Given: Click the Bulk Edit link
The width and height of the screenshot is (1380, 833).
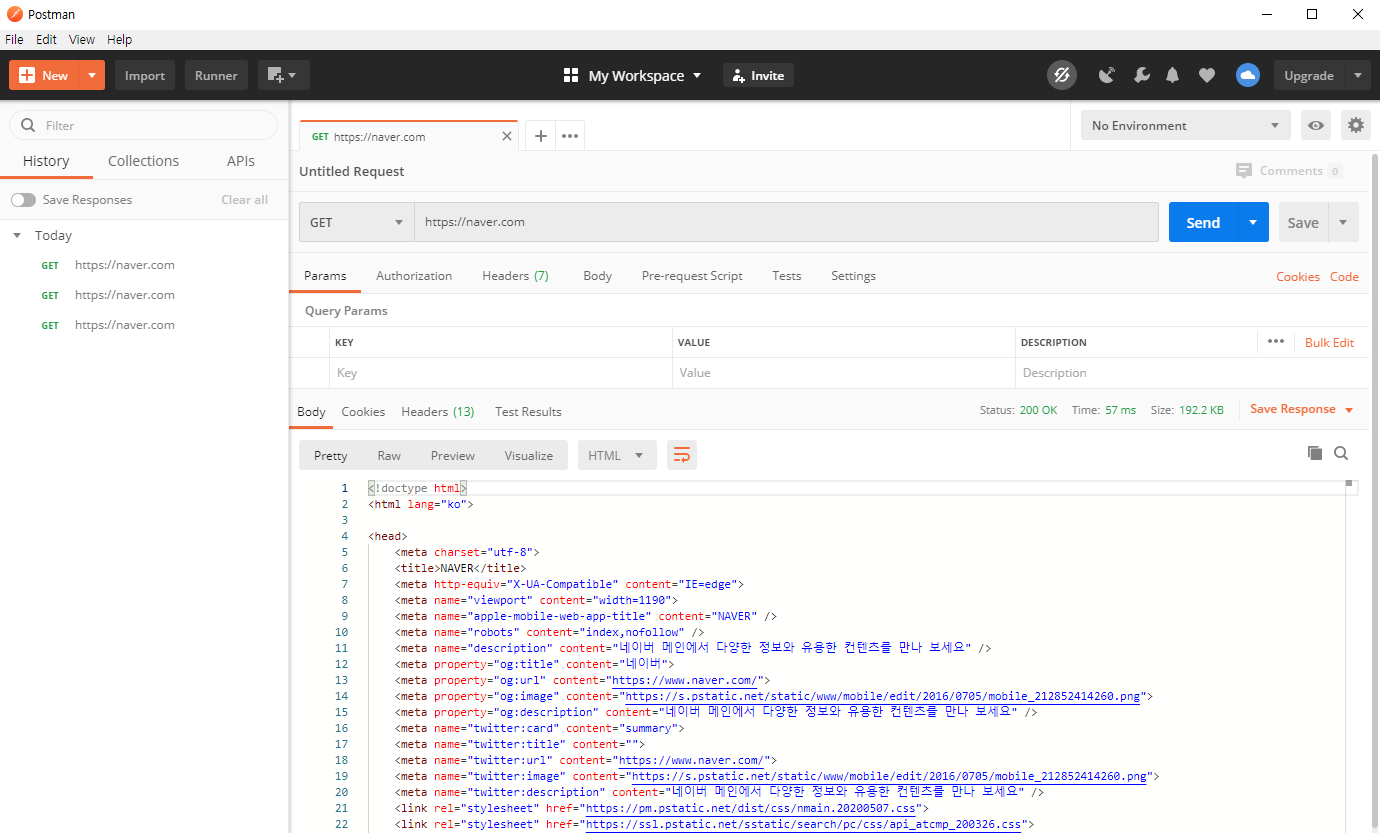Looking at the screenshot, I should pyautogui.click(x=1329, y=342).
